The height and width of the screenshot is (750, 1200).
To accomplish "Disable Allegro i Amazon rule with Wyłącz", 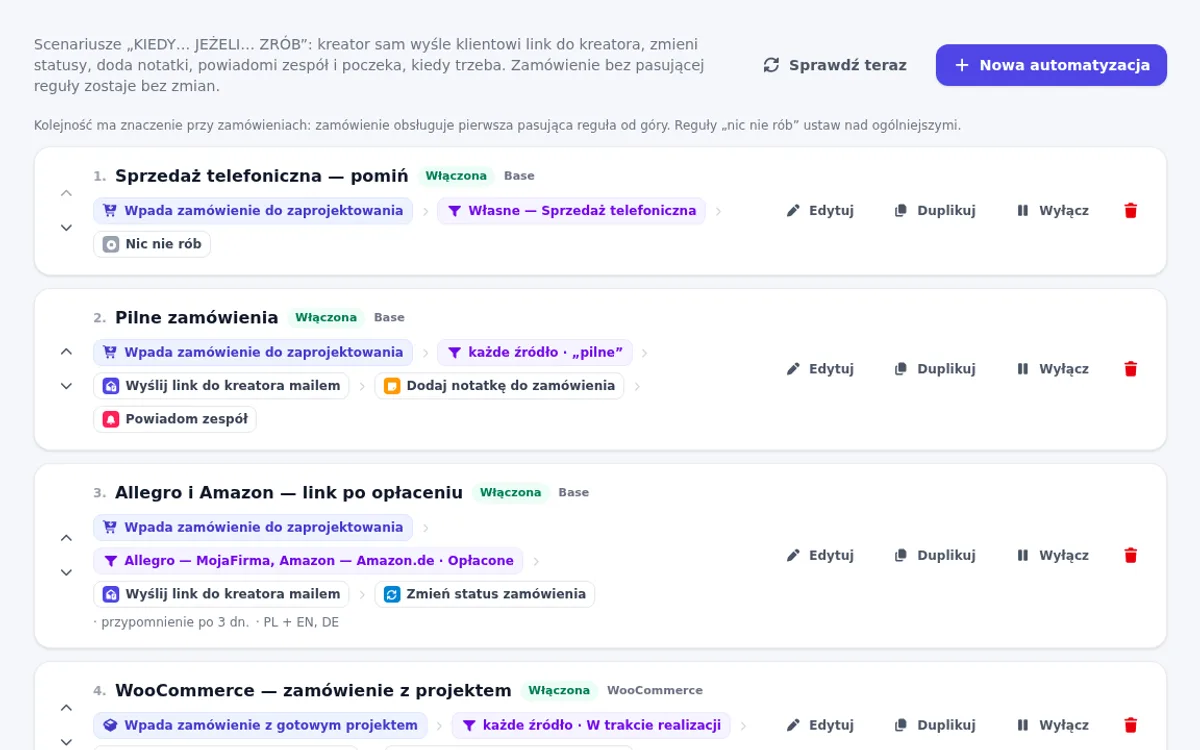I will click(x=1052, y=555).
